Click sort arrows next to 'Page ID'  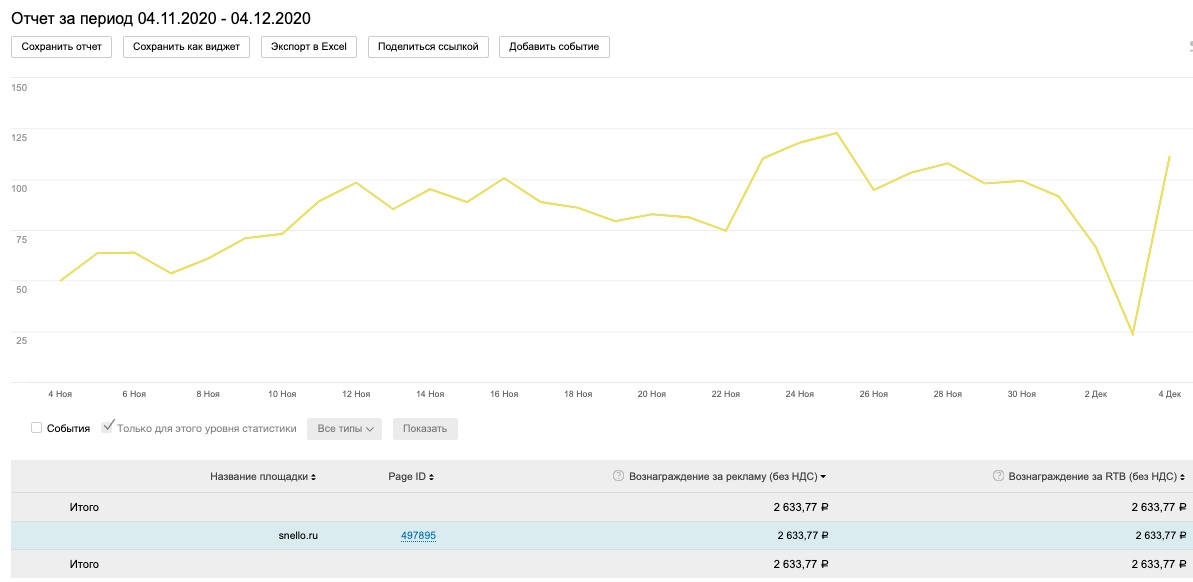point(431,478)
